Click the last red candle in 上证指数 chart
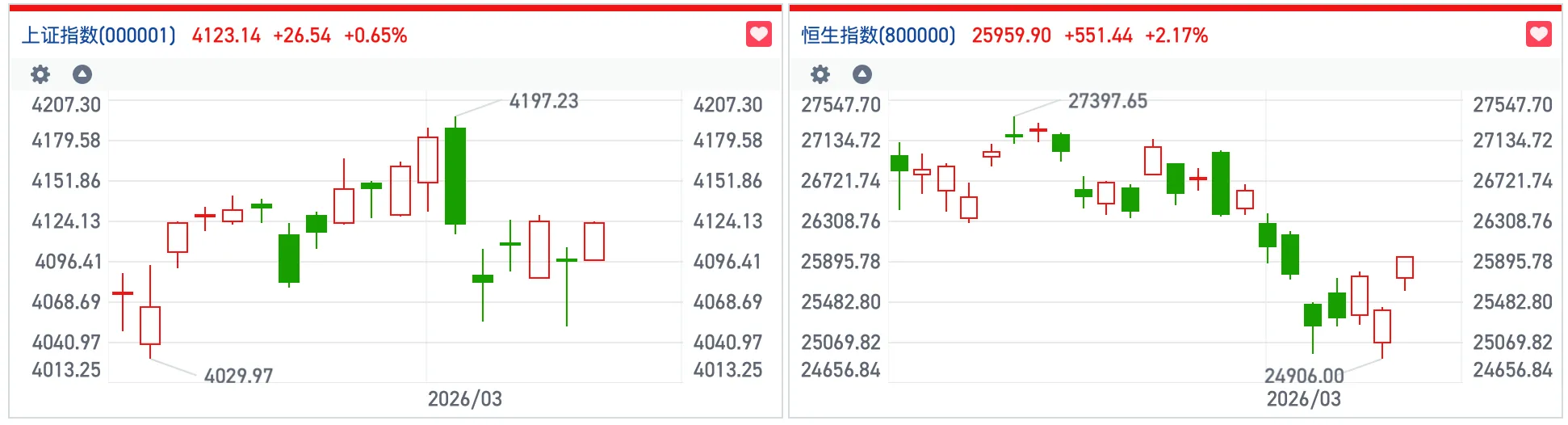 tap(594, 242)
